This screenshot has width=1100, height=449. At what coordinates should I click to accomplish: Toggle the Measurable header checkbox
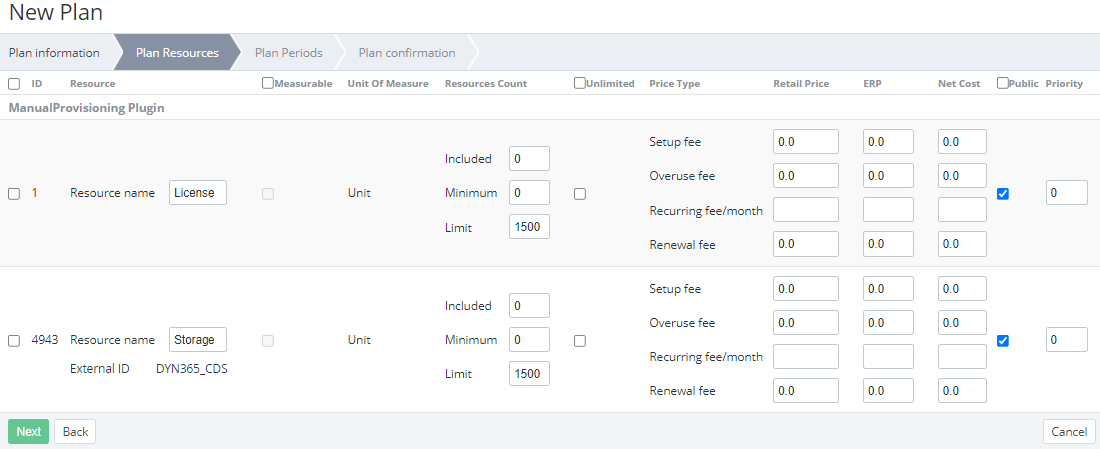(x=267, y=84)
